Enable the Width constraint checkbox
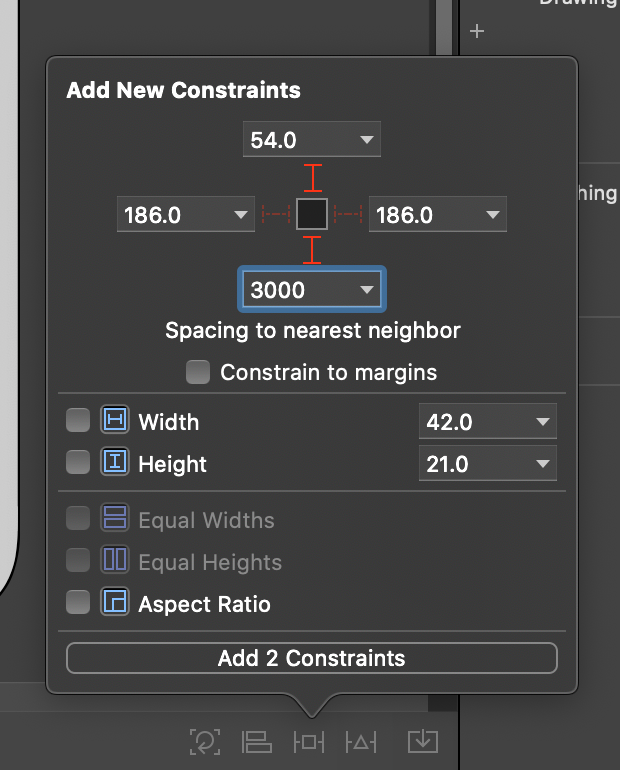The image size is (620, 770). [78, 421]
